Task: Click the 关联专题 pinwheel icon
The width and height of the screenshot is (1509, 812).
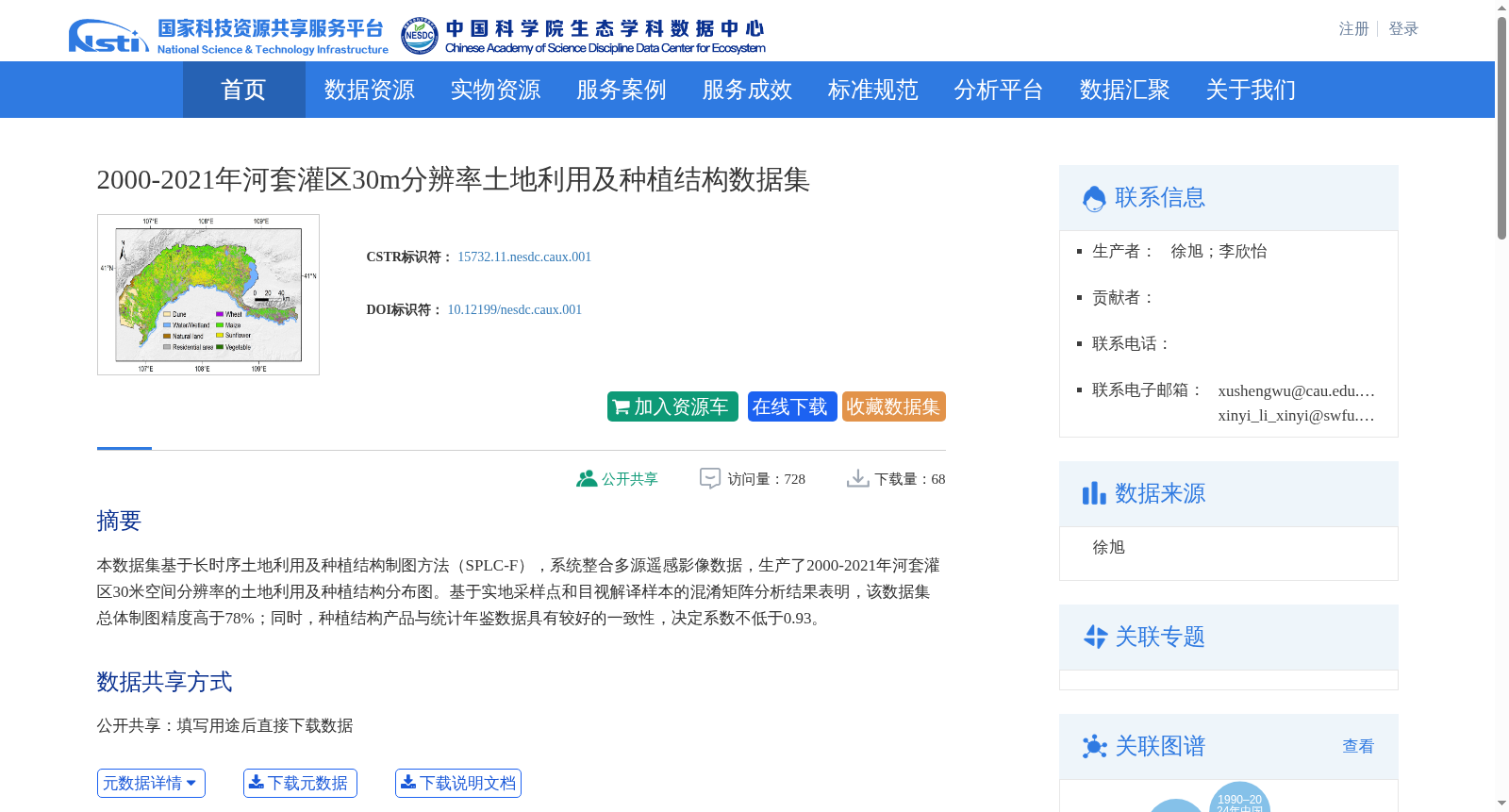Action: (x=1095, y=637)
